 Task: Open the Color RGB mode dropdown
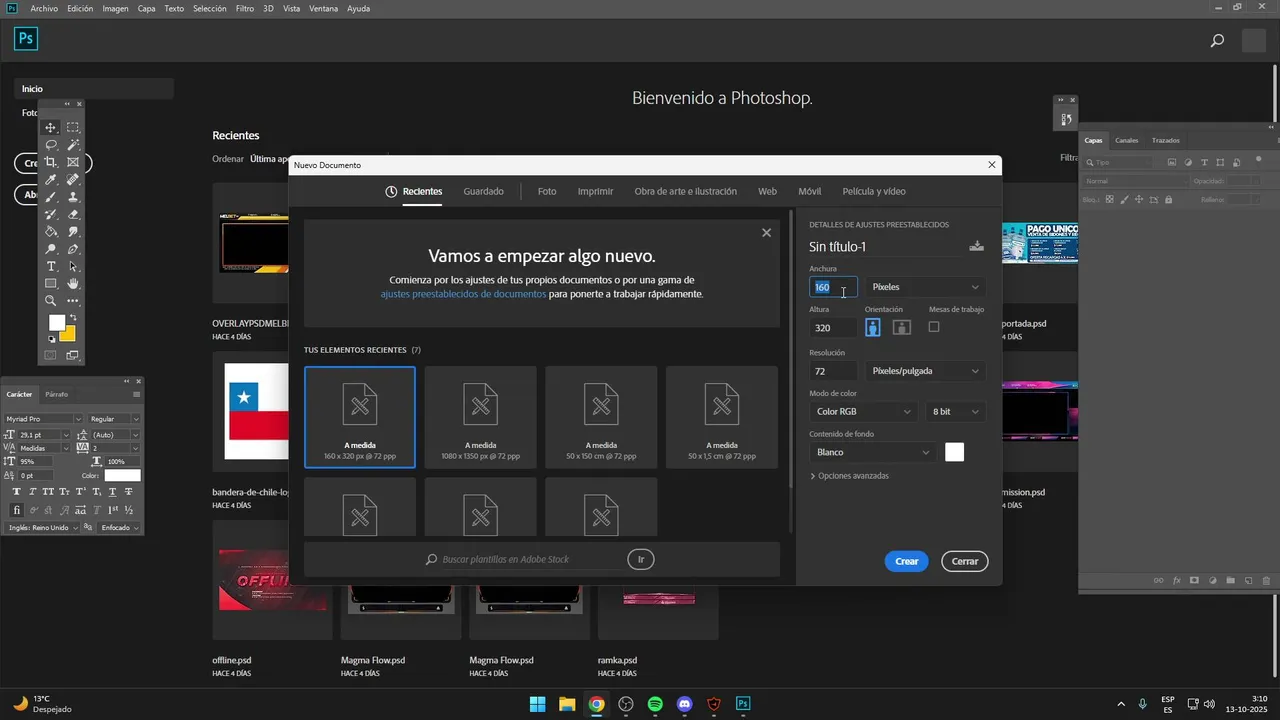[x=863, y=411]
